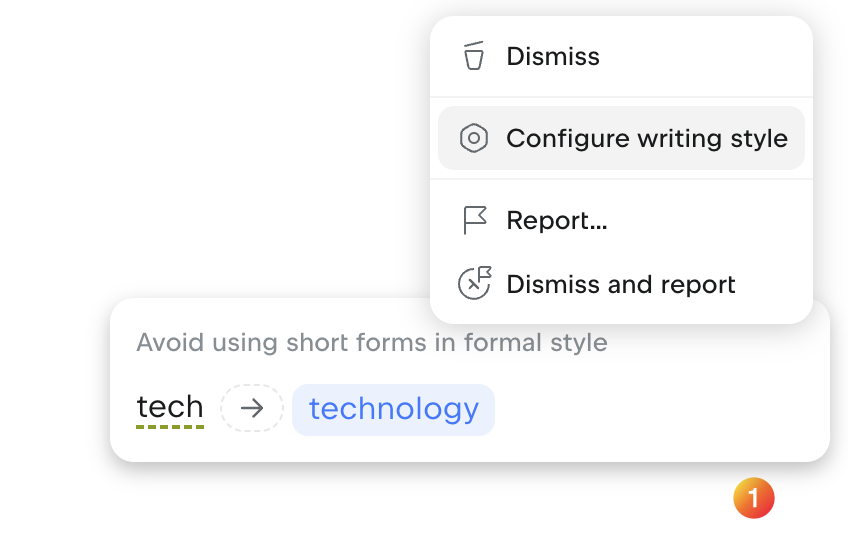The height and width of the screenshot is (538, 848).
Task: Click the orange badge showing 1
Action: pyautogui.click(x=754, y=498)
